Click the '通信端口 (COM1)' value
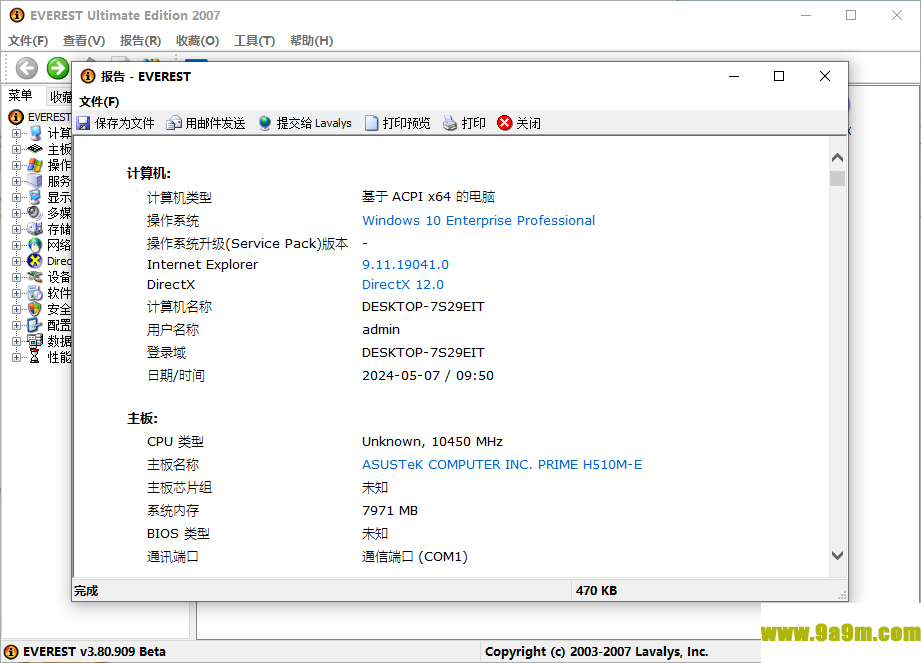The height and width of the screenshot is (663, 921). click(415, 557)
